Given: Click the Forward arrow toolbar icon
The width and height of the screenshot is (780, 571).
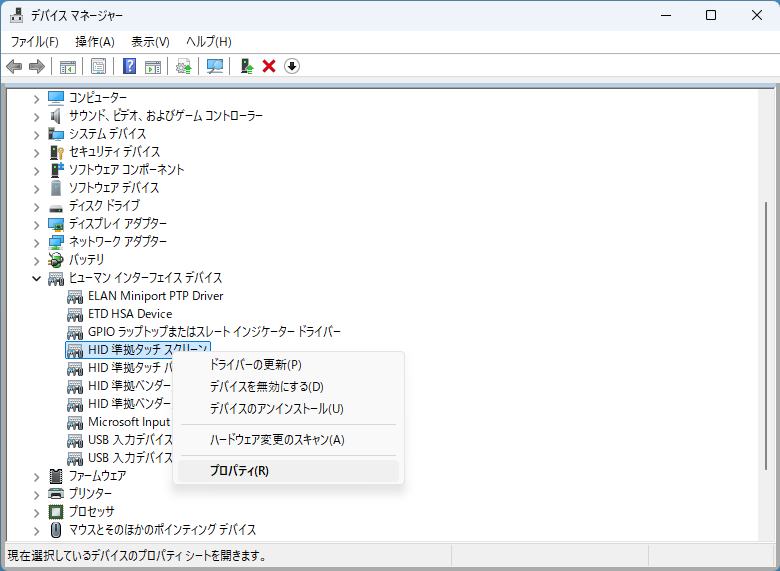Looking at the screenshot, I should click(37, 66).
